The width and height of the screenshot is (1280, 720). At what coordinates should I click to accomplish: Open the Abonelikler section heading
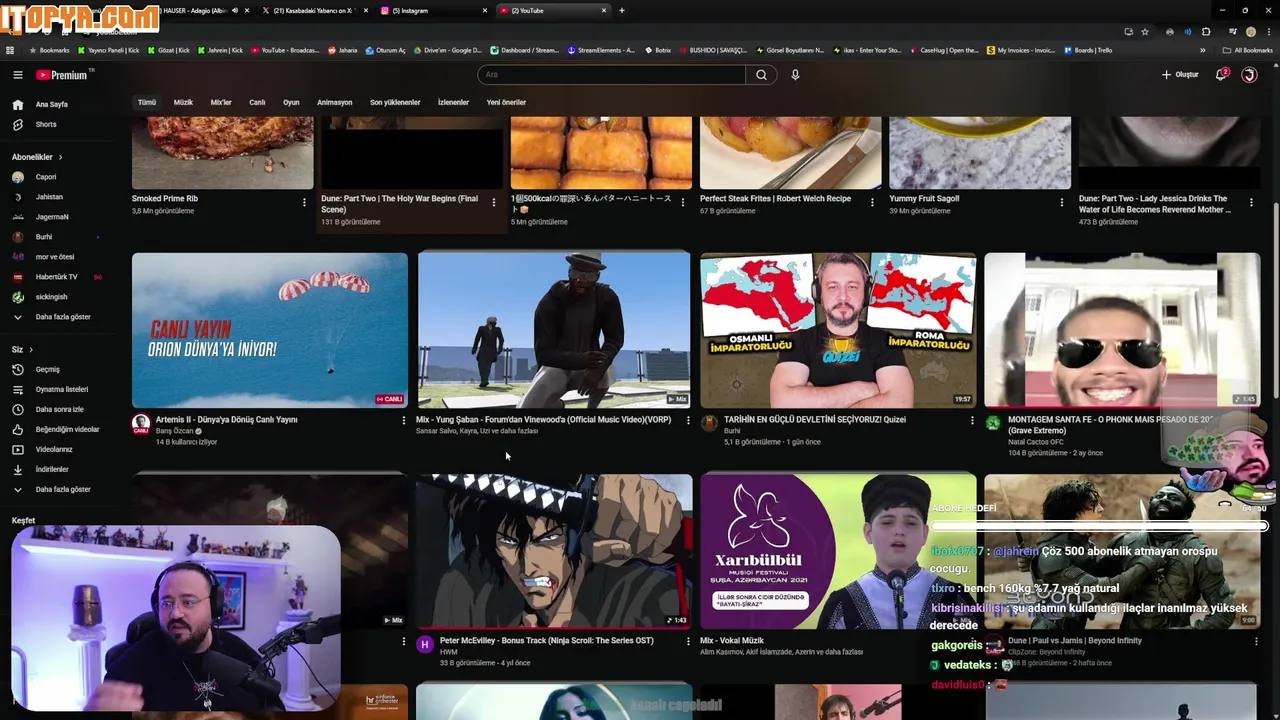point(36,157)
